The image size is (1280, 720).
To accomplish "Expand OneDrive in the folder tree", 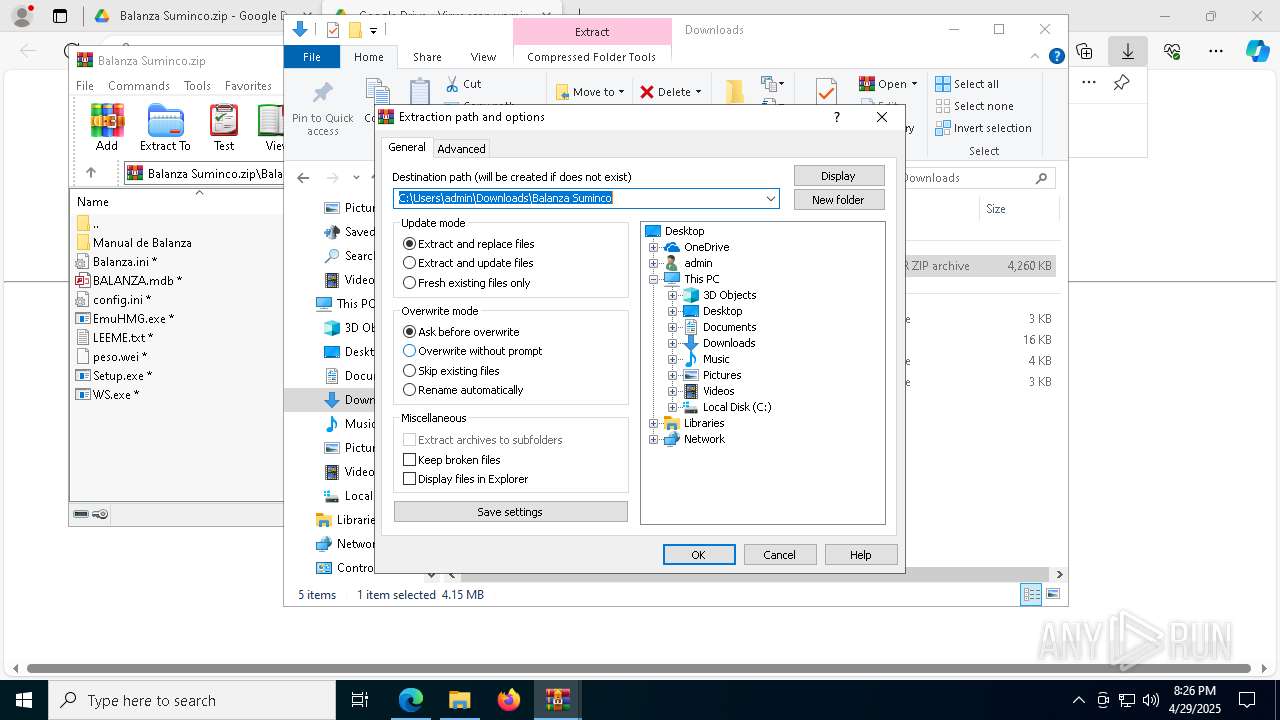I will [x=654, y=247].
